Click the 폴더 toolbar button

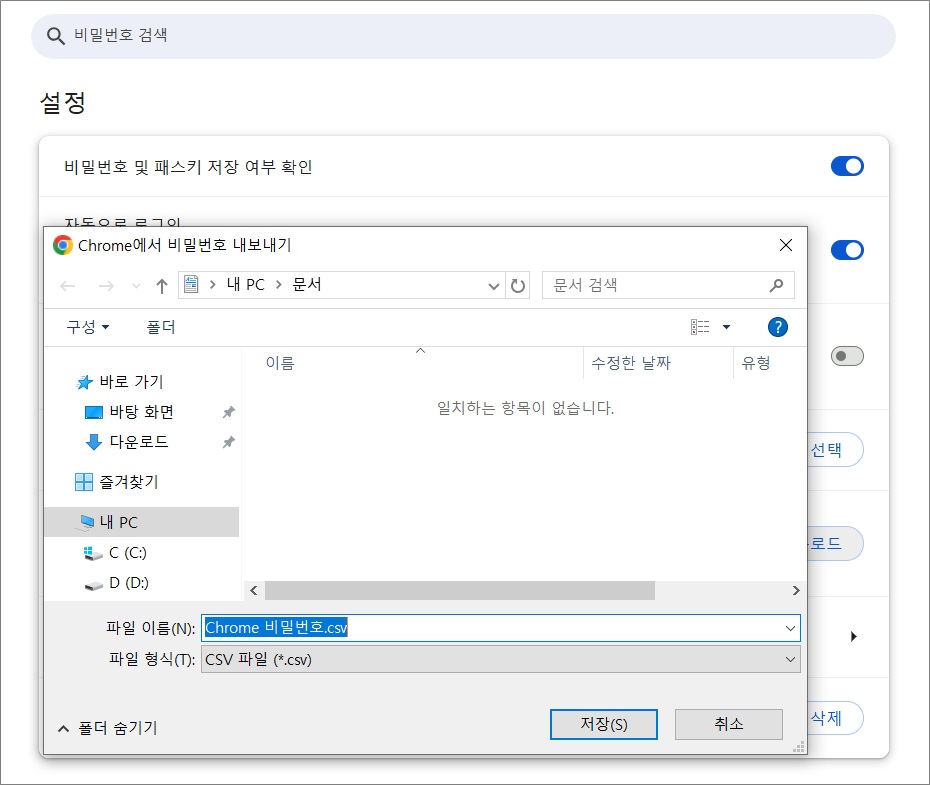point(161,327)
